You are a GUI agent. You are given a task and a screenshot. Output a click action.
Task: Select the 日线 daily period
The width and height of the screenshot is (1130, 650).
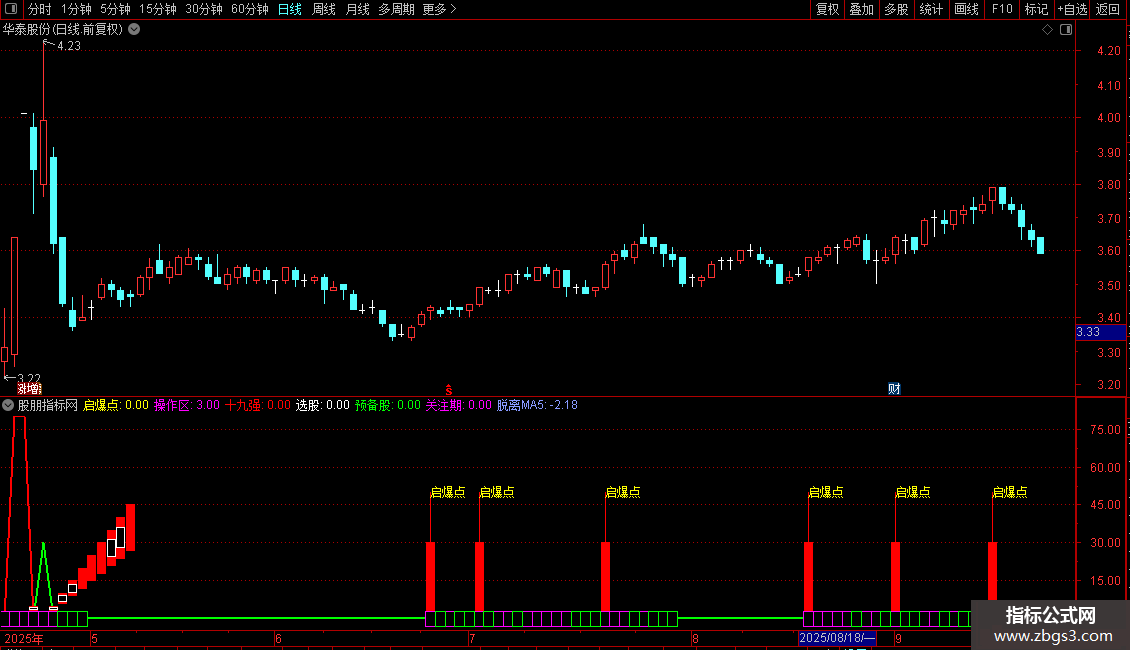tap(290, 9)
